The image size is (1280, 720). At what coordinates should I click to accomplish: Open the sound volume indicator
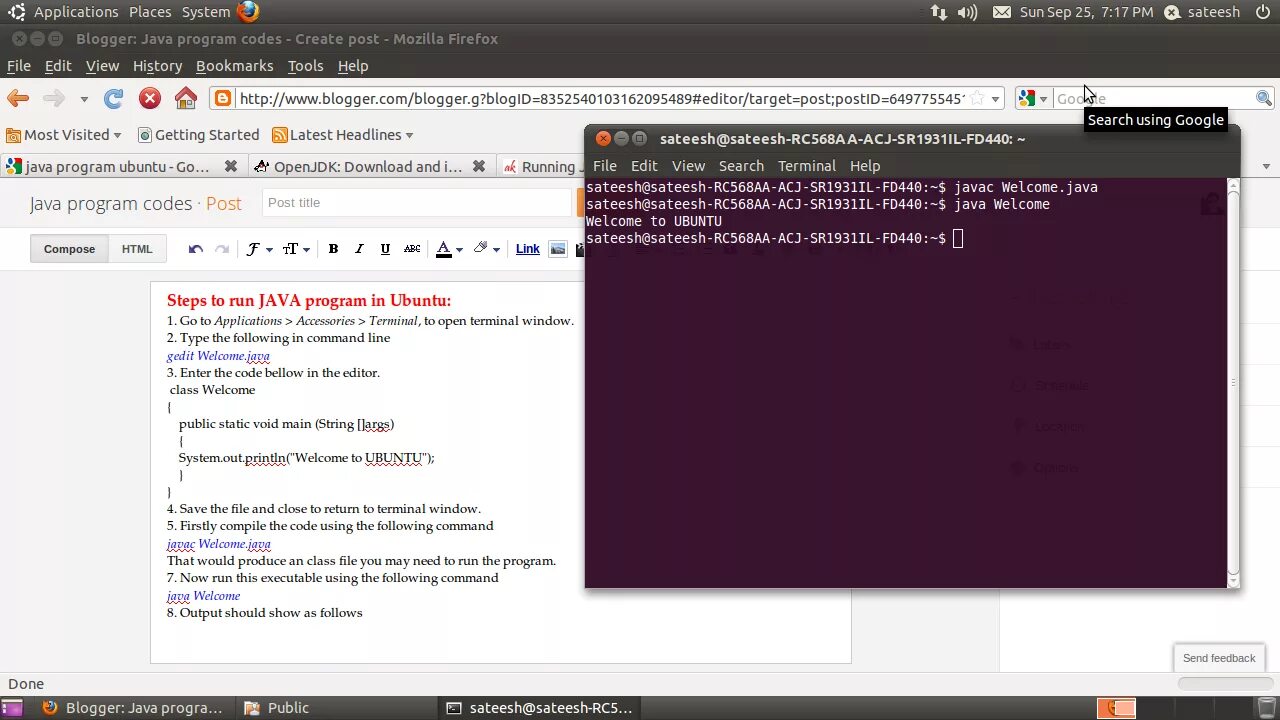coord(967,12)
